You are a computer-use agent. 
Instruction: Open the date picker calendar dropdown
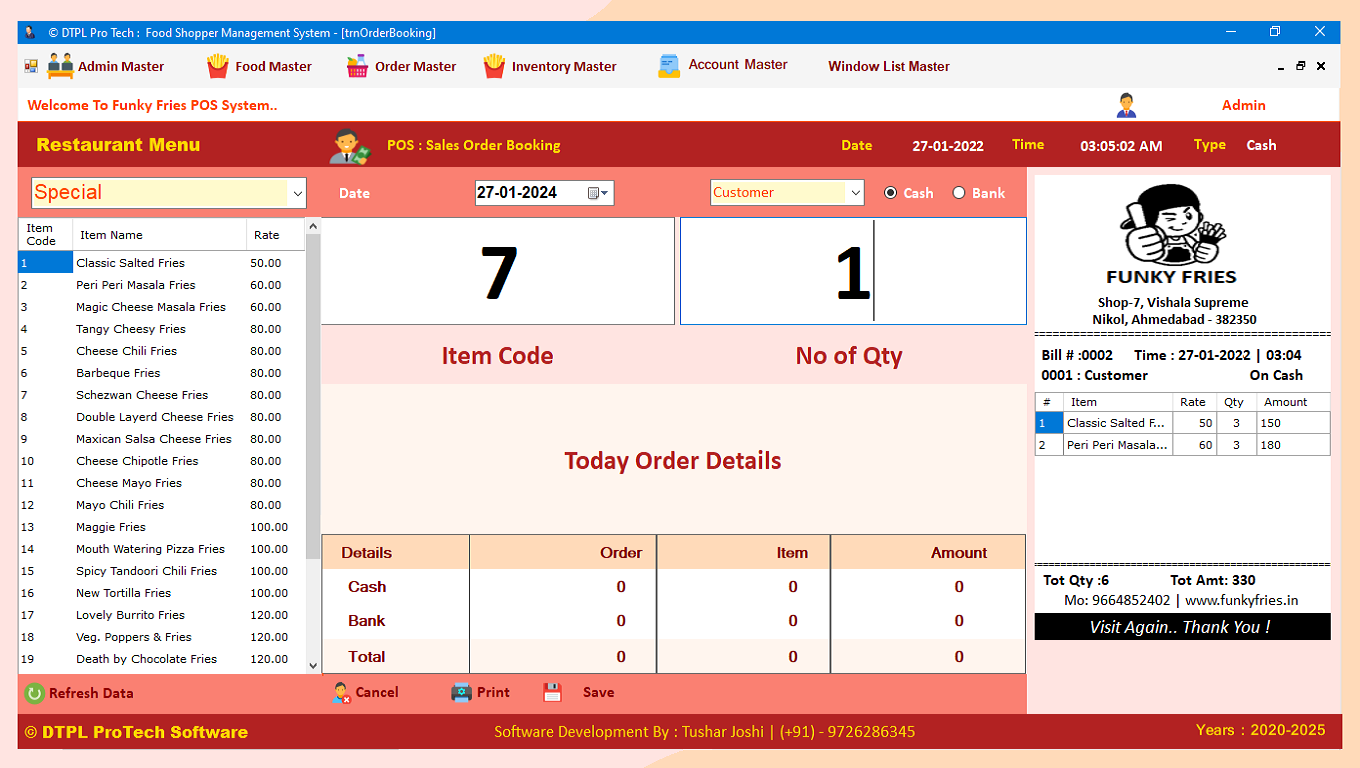598,193
